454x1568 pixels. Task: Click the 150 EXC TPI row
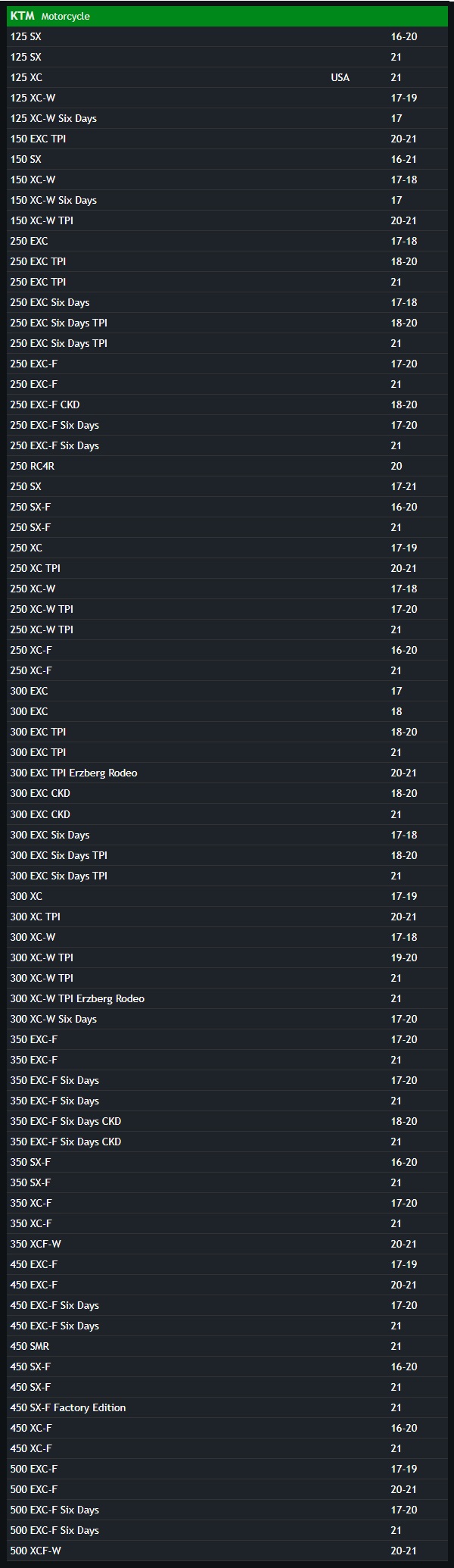[x=38, y=139]
